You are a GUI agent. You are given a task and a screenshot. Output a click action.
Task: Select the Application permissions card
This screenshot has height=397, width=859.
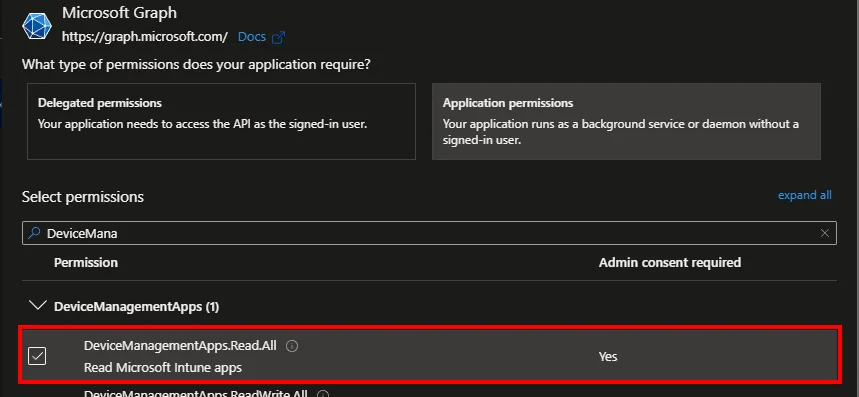(x=626, y=122)
